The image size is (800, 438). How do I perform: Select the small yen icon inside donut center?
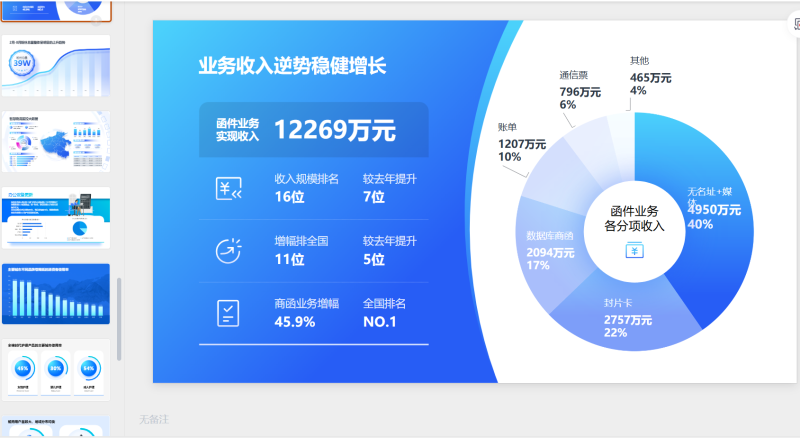(634, 250)
